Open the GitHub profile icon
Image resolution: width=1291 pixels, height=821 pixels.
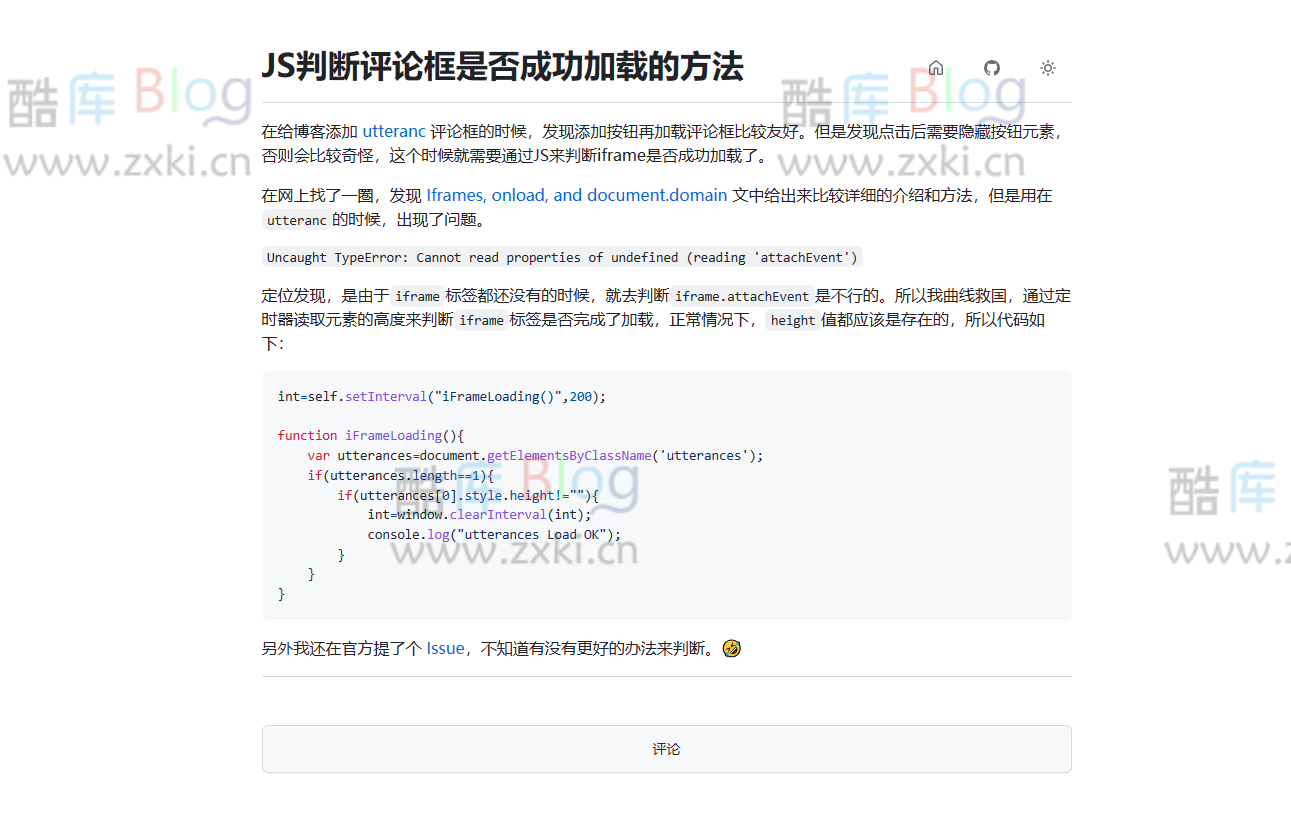click(991, 68)
